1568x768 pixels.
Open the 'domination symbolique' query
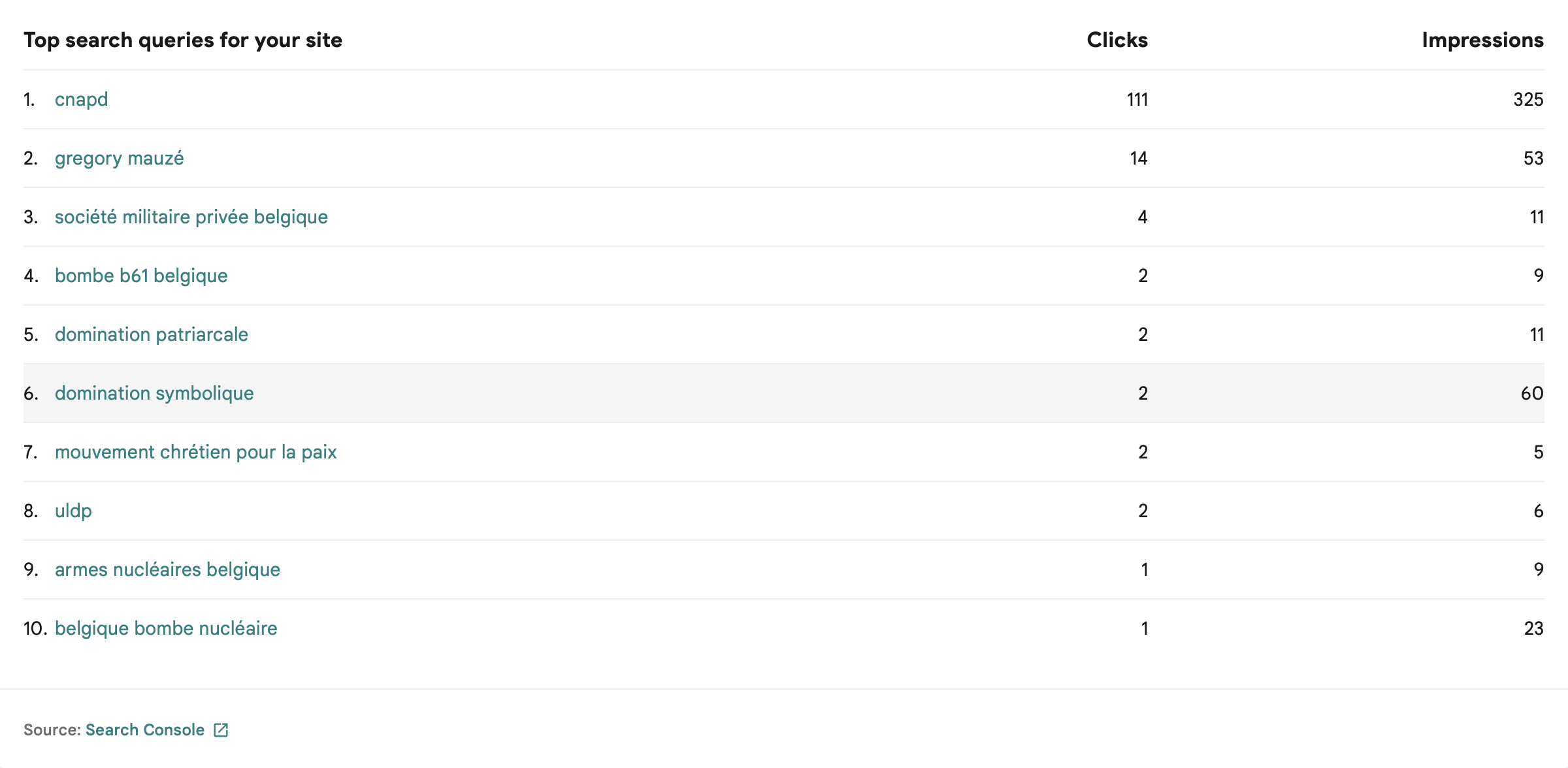tap(154, 393)
